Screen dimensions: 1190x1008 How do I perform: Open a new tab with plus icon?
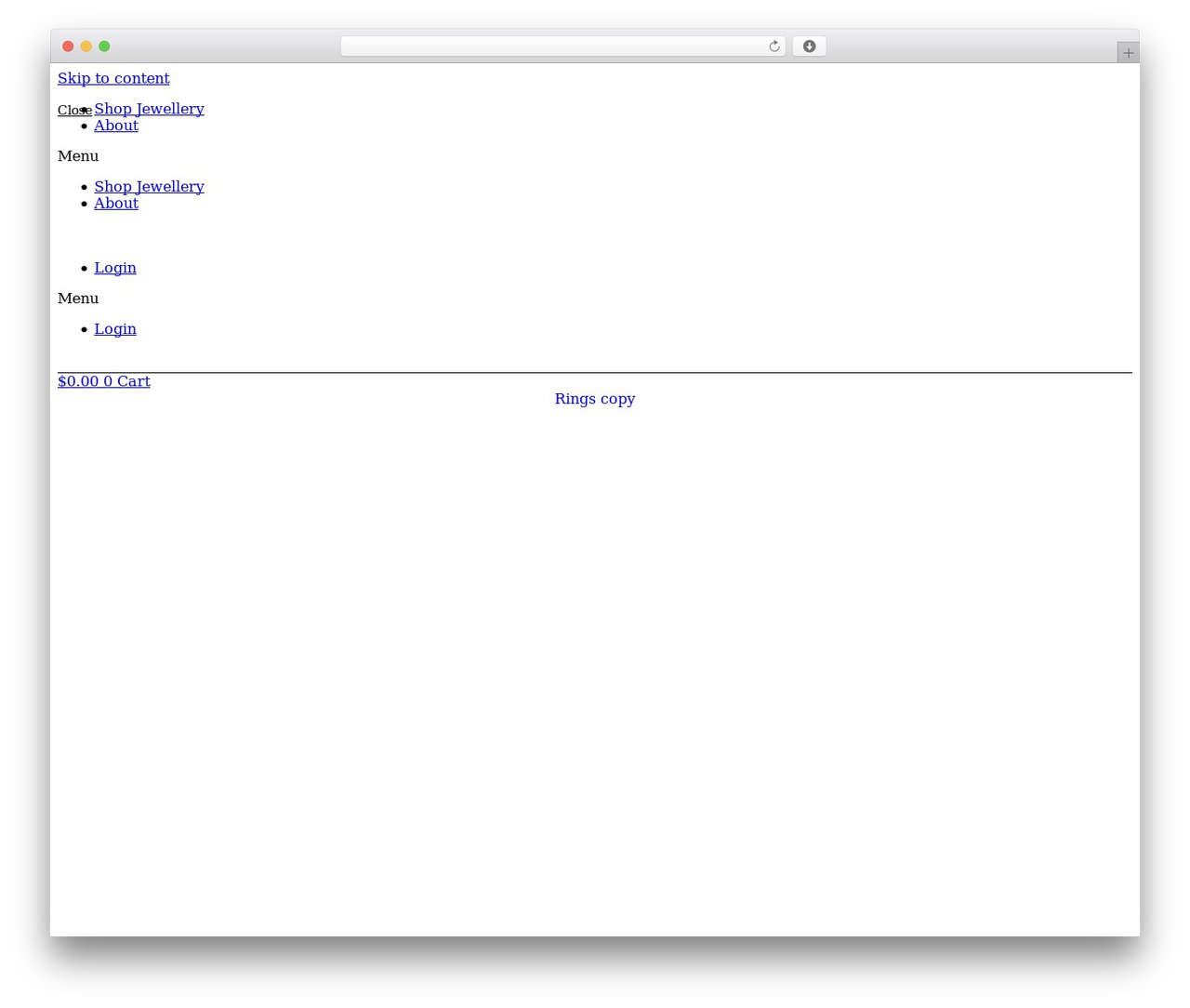click(x=1128, y=53)
